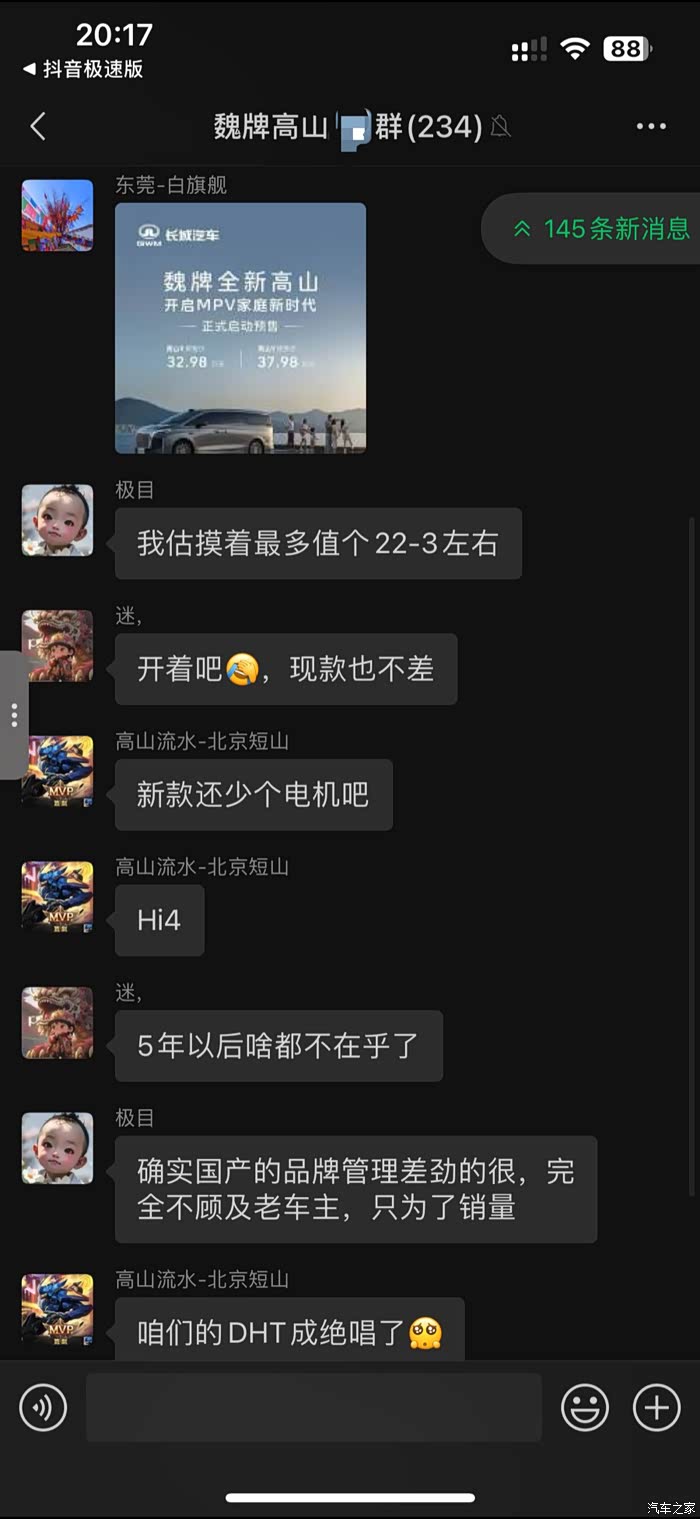Screen dimensions: 700x1519
Task: Expand the floating side handle with three dots
Action: [x=13, y=715]
